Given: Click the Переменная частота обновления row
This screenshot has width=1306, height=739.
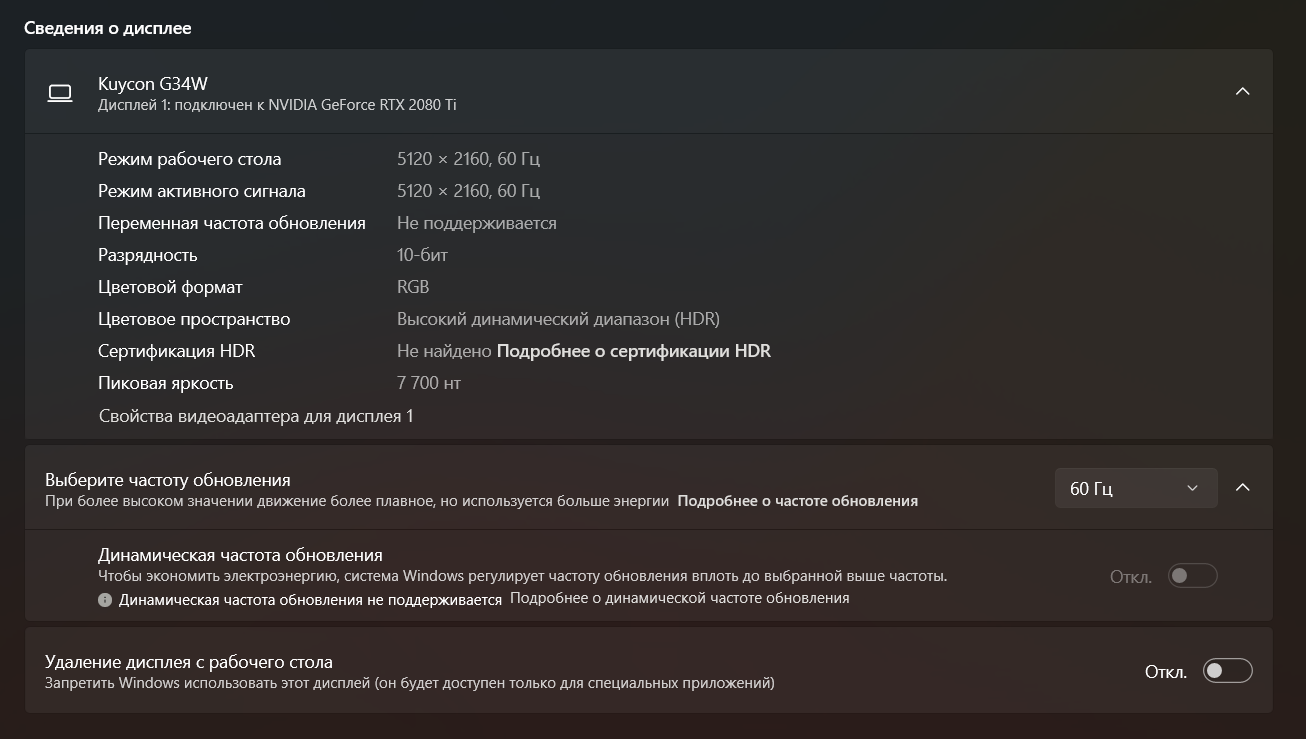Looking at the screenshot, I should 649,223.
